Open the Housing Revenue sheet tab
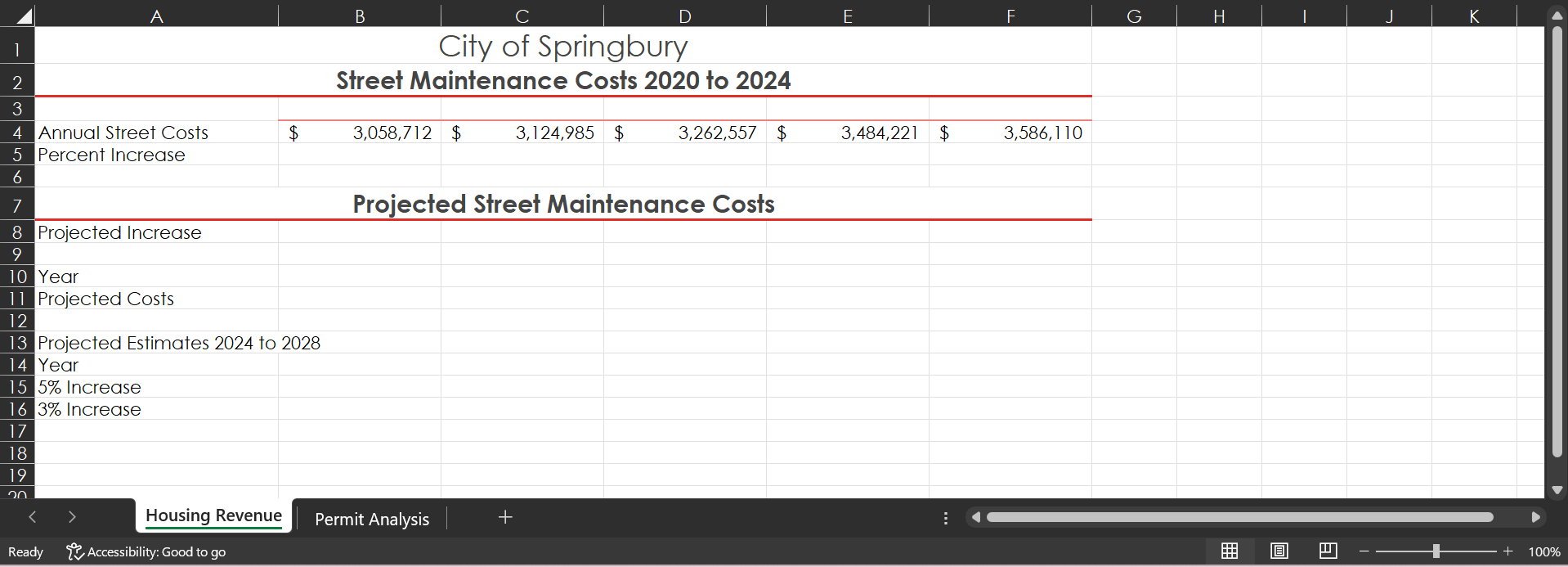Viewport: 1568px width, 567px height. (x=213, y=516)
